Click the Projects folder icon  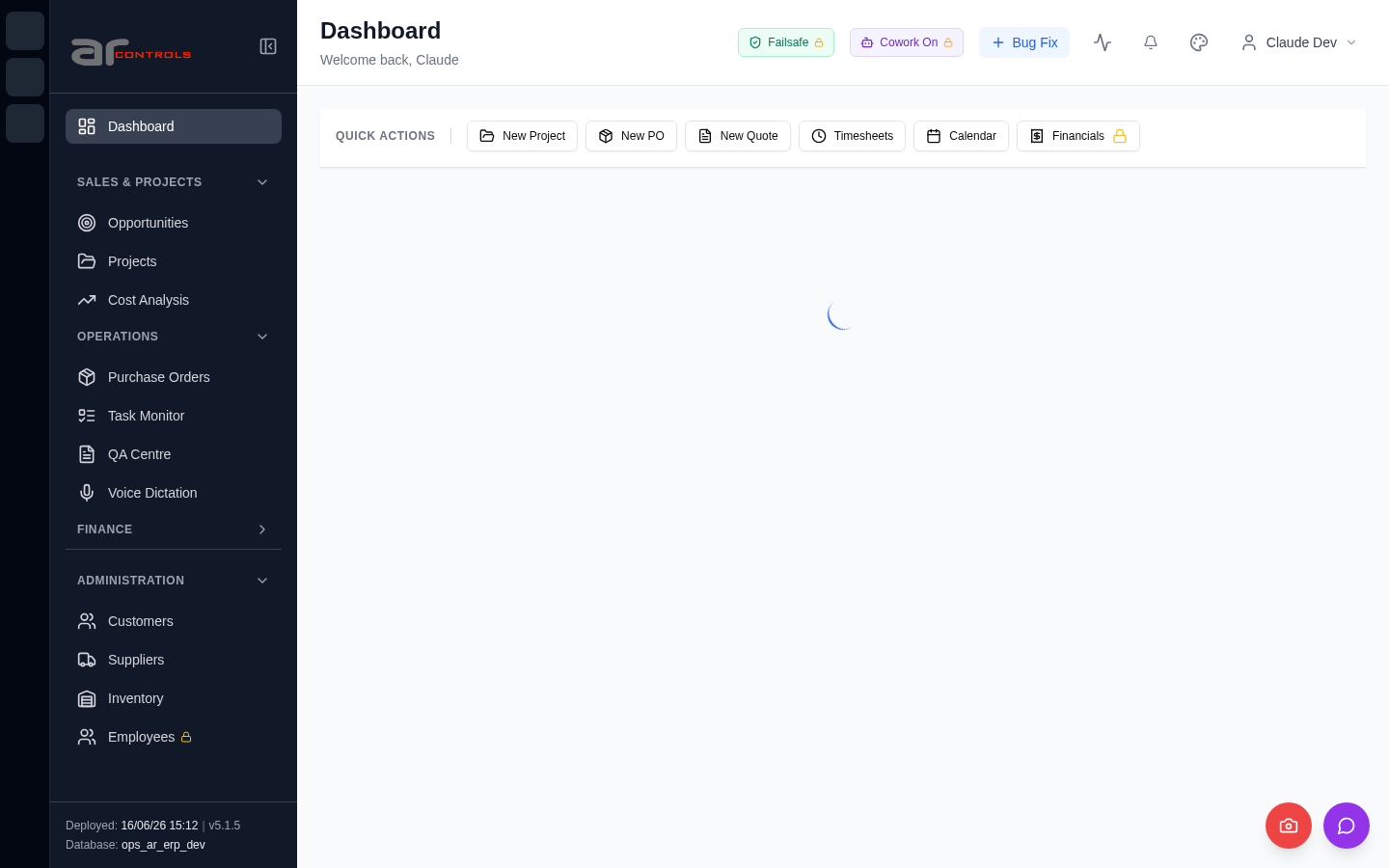tap(87, 261)
